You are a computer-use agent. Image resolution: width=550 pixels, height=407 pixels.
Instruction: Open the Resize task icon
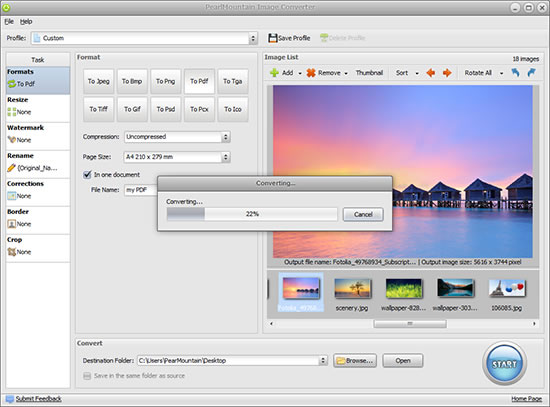coord(12,112)
